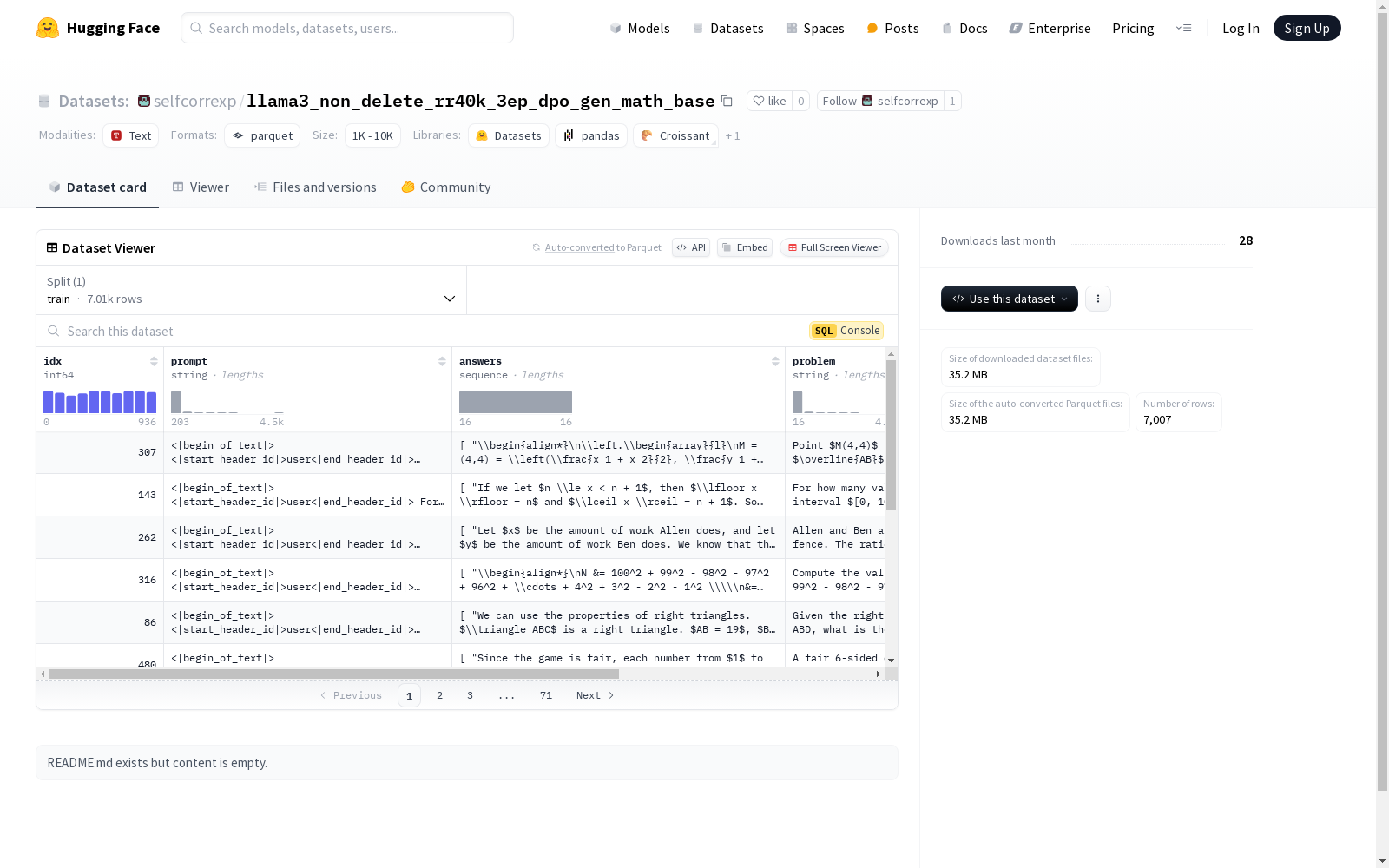Viewport: 1389px width, 868px height.
Task: Select the Text modality tag
Action: tap(131, 135)
